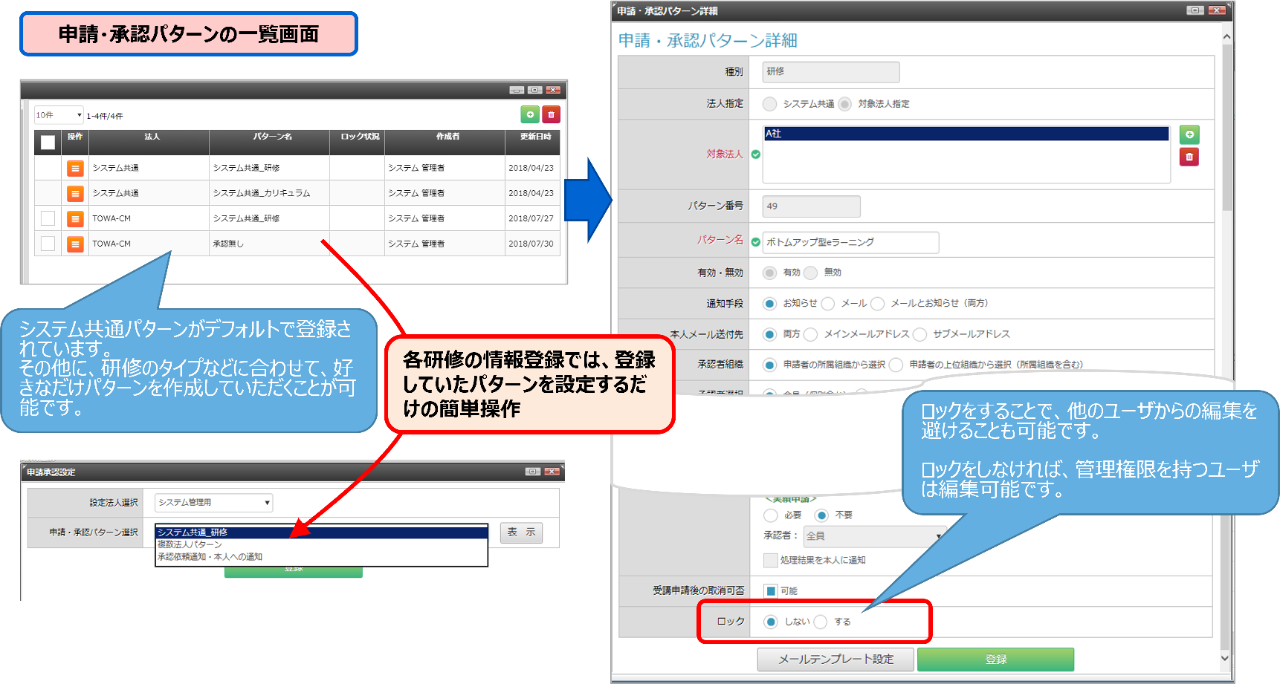Image resolution: width=1280 pixels, height=684 pixels.
Task: Open operation menu for 承認無し row
Action: (x=75, y=243)
